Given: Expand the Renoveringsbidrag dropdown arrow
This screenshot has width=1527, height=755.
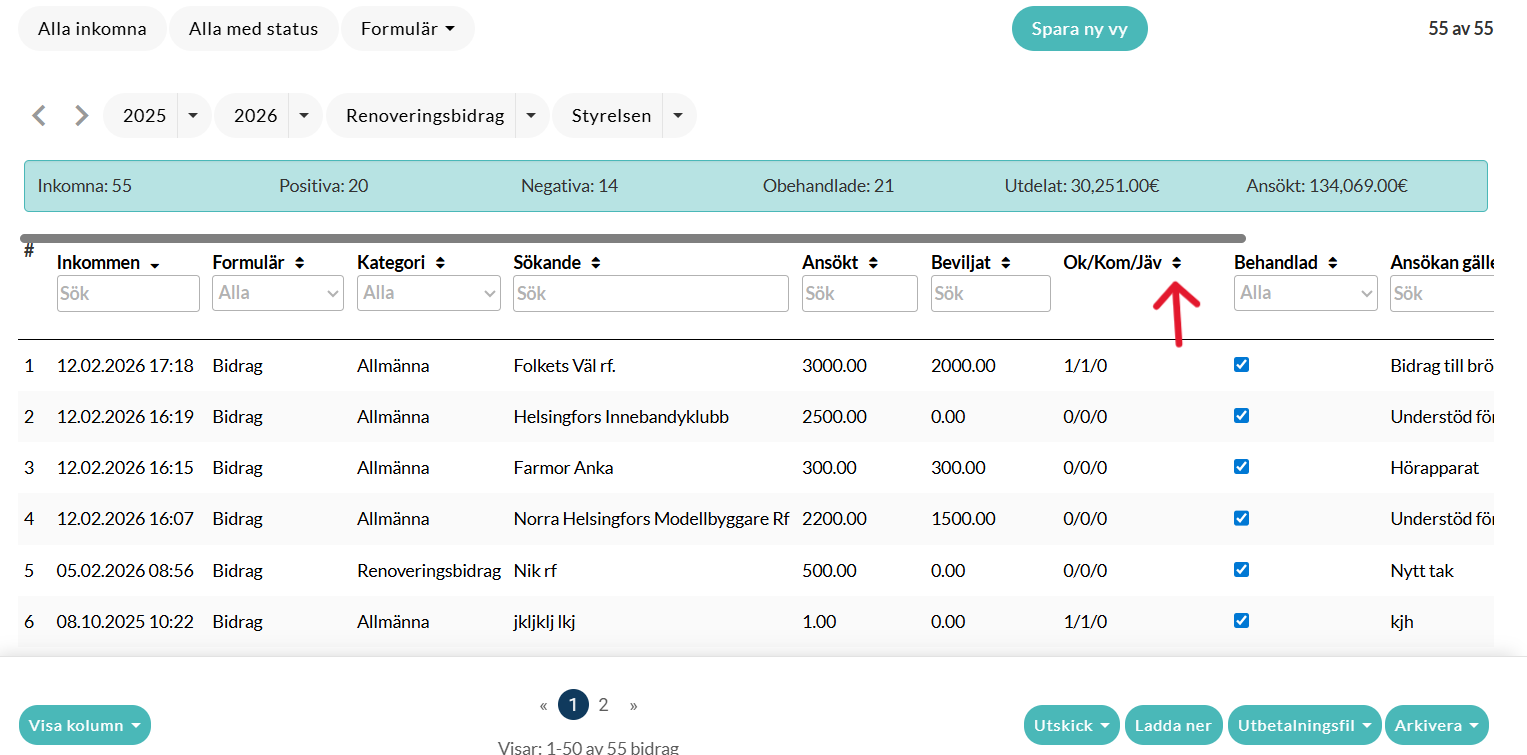Looking at the screenshot, I should 531,116.
